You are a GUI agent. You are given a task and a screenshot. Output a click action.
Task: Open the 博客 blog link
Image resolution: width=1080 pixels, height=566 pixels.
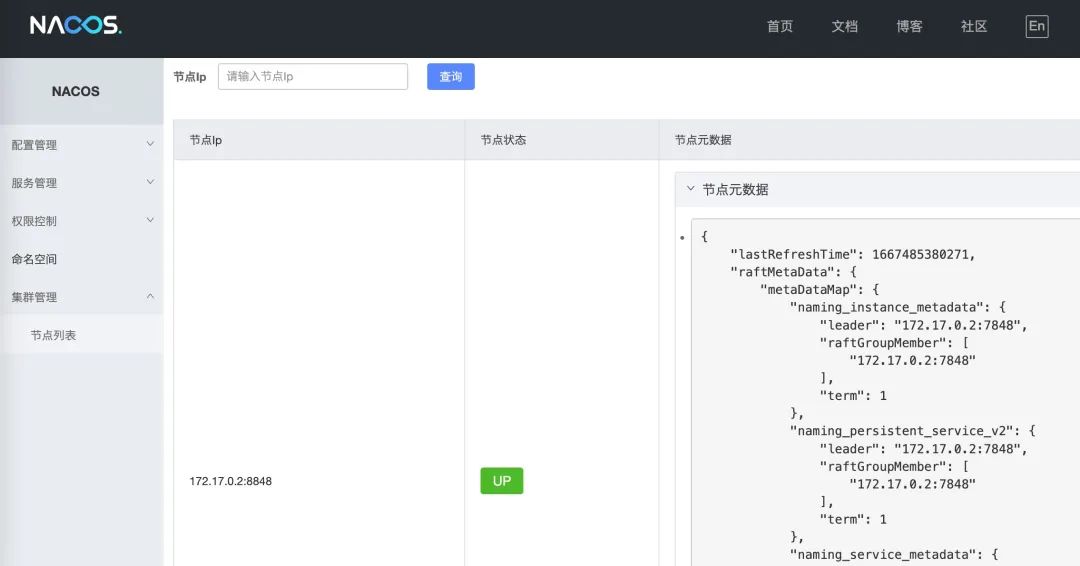coord(909,26)
